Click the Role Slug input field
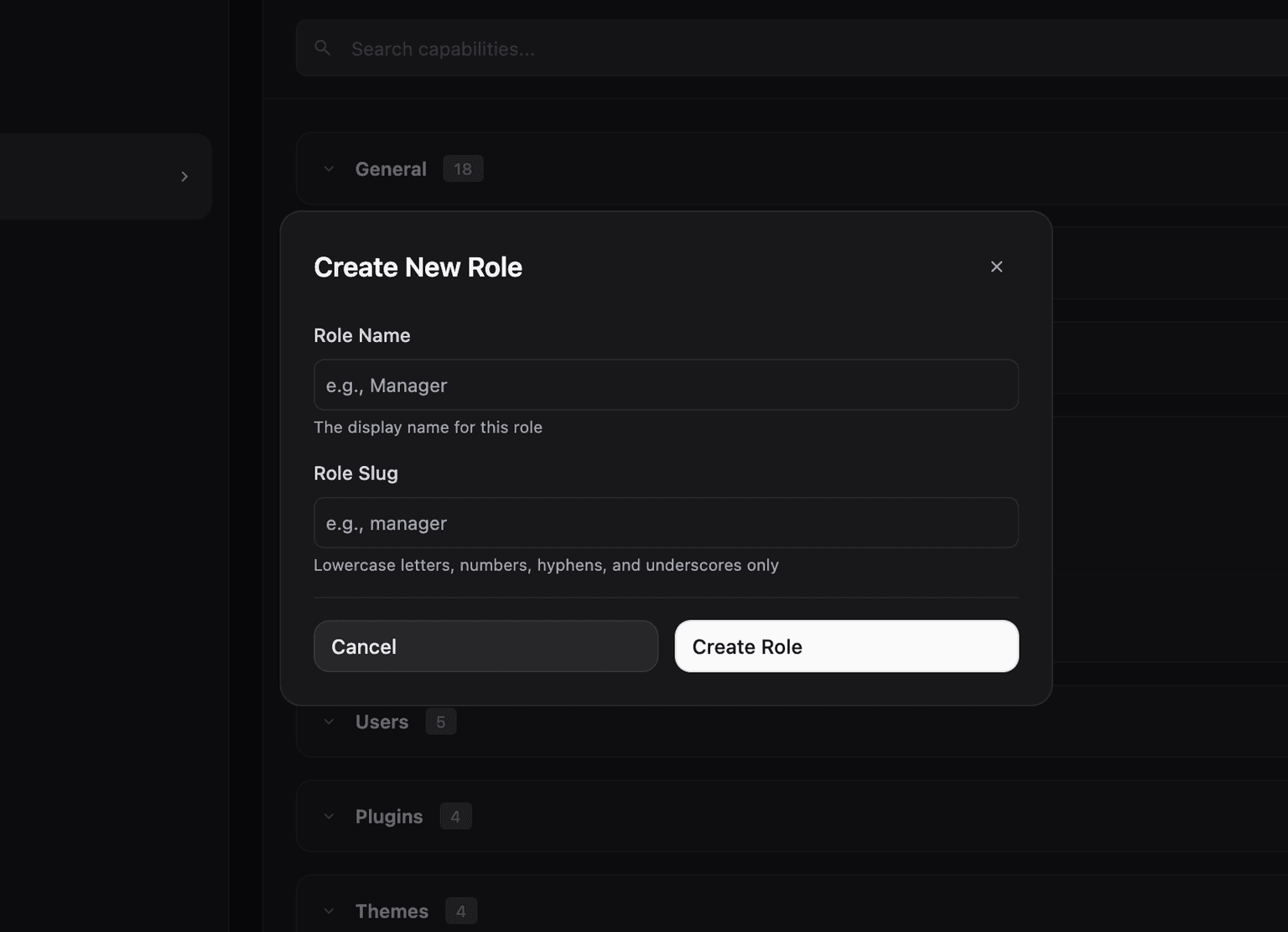The height and width of the screenshot is (932, 1288). (x=665, y=522)
